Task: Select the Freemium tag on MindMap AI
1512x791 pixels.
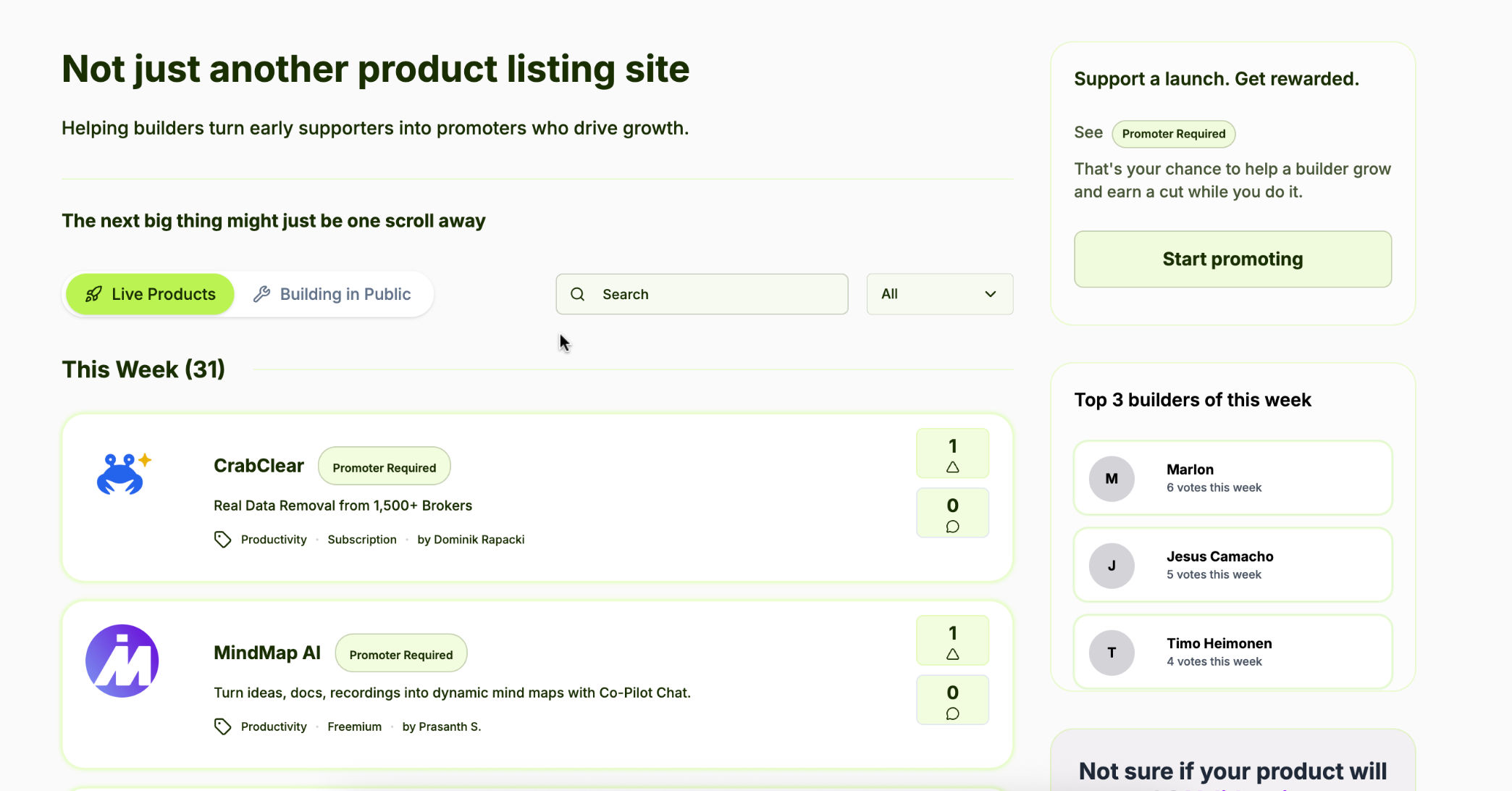Action: (x=355, y=727)
